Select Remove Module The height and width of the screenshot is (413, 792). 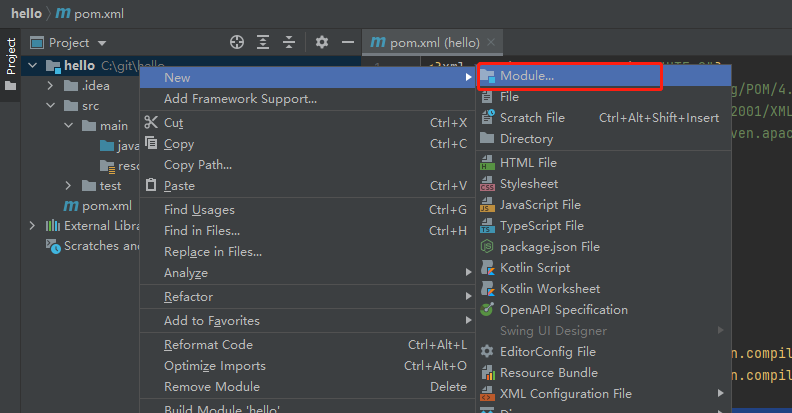click(x=307, y=387)
